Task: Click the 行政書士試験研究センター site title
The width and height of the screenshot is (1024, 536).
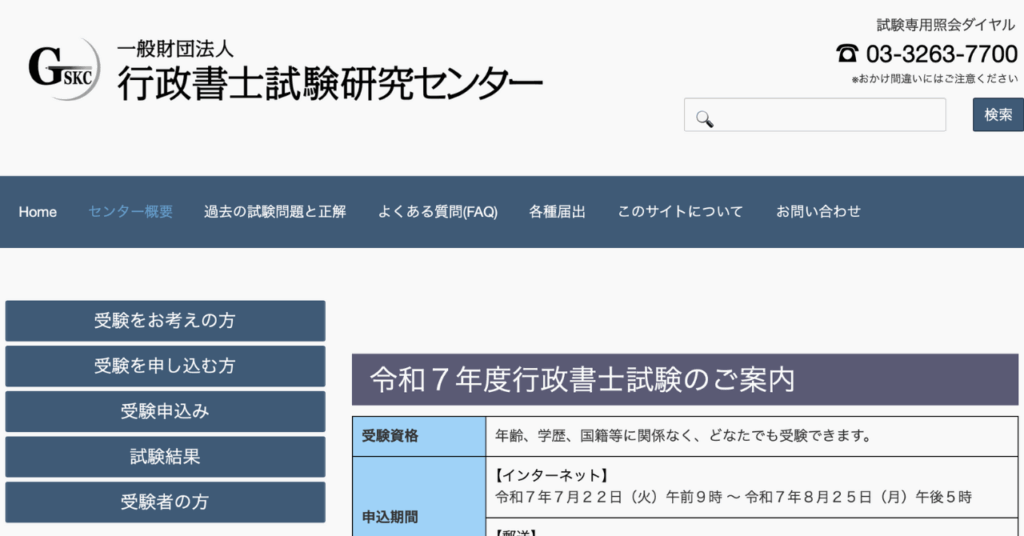Action: 330,82
